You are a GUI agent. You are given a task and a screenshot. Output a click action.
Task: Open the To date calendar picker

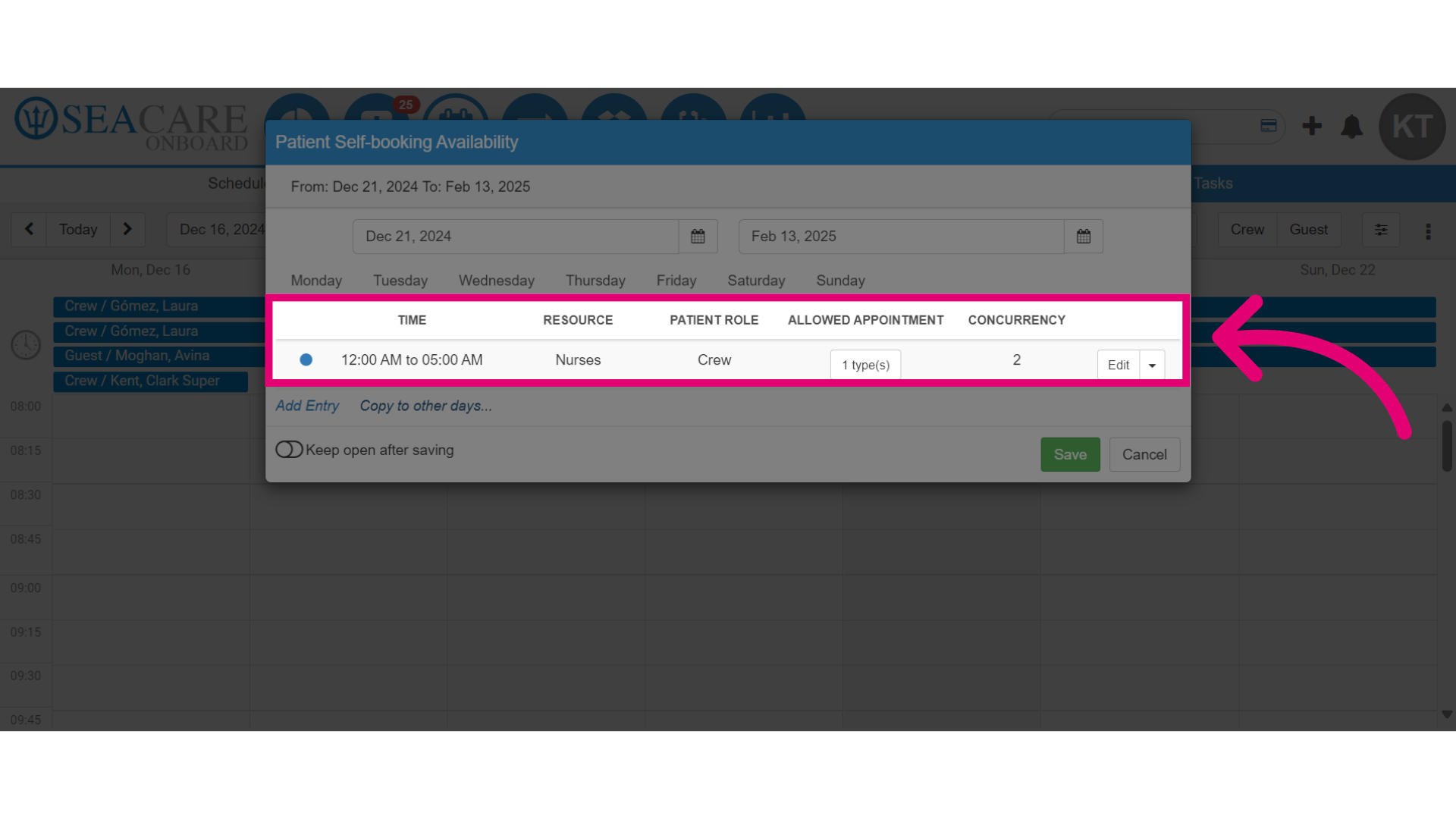(x=1083, y=237)
